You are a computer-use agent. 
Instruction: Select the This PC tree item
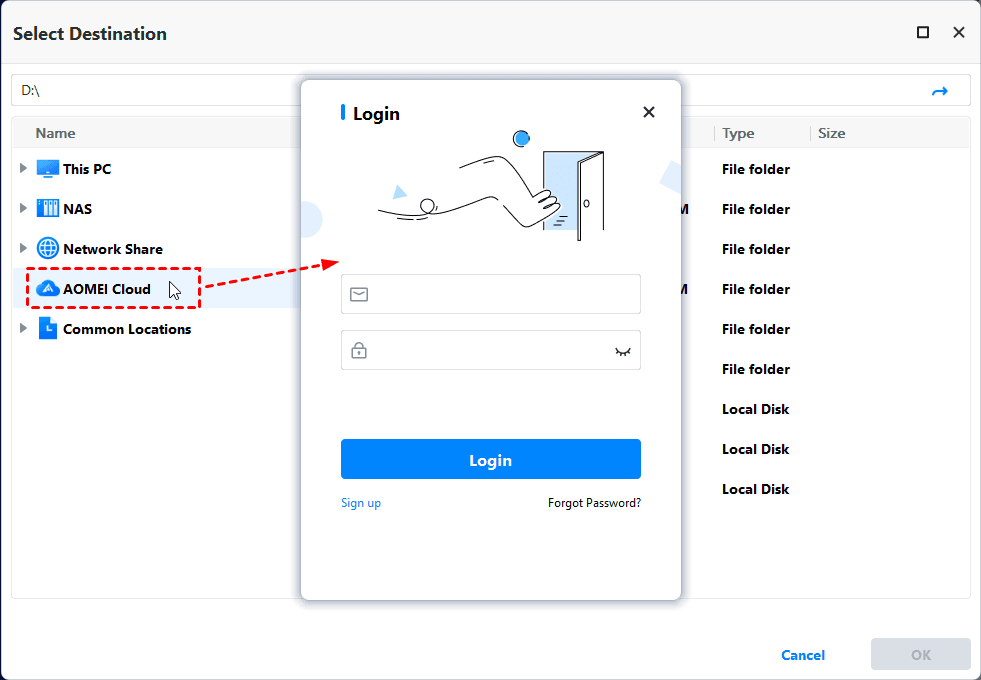click(87, 169)
